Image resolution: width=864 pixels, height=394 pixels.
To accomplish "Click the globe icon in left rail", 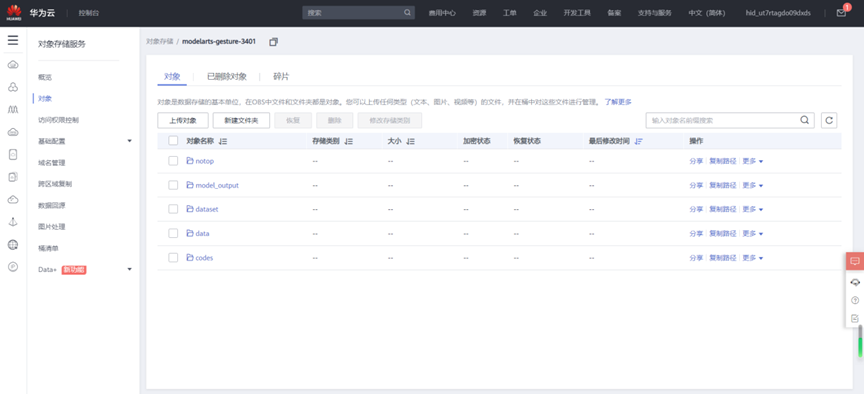I will click(13, 245).
